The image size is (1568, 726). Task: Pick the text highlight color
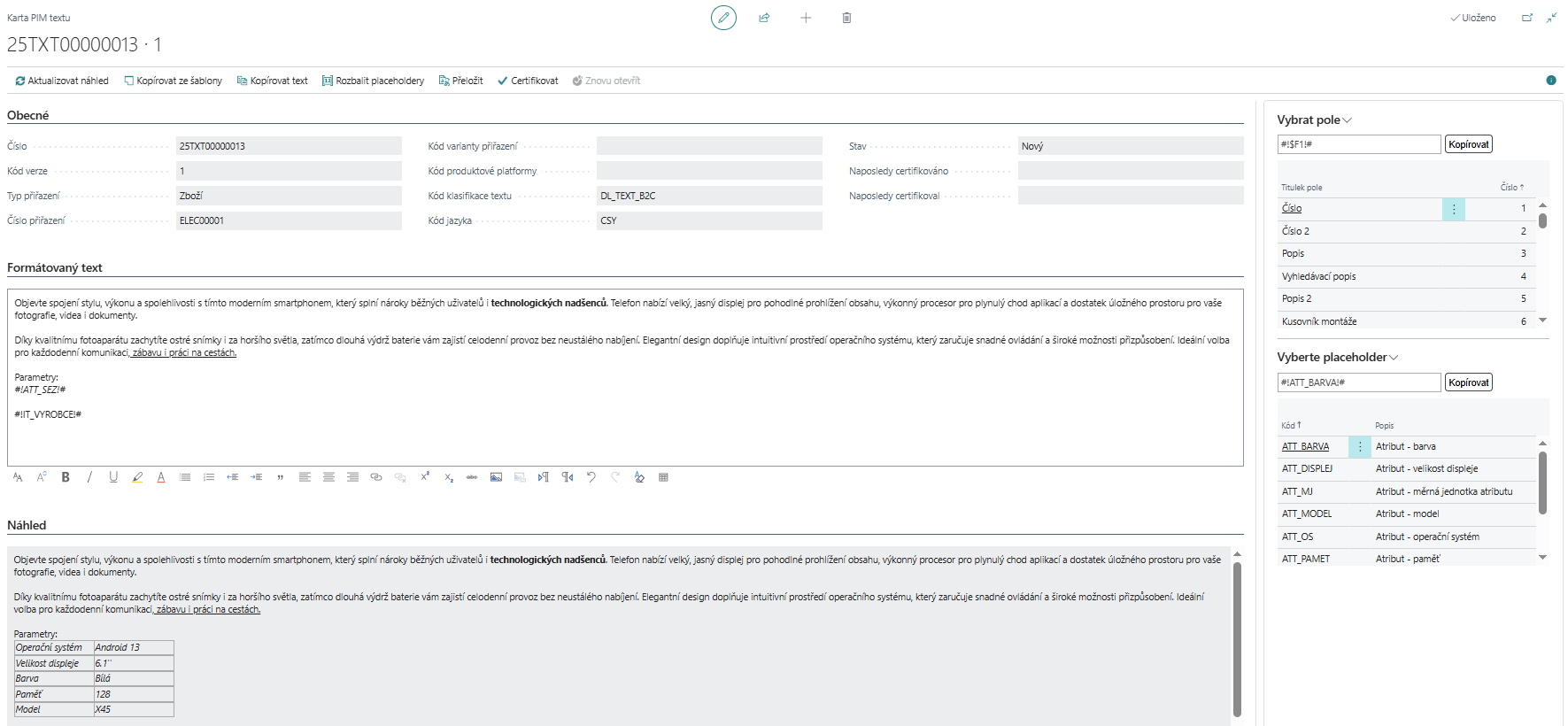point(137,477)
